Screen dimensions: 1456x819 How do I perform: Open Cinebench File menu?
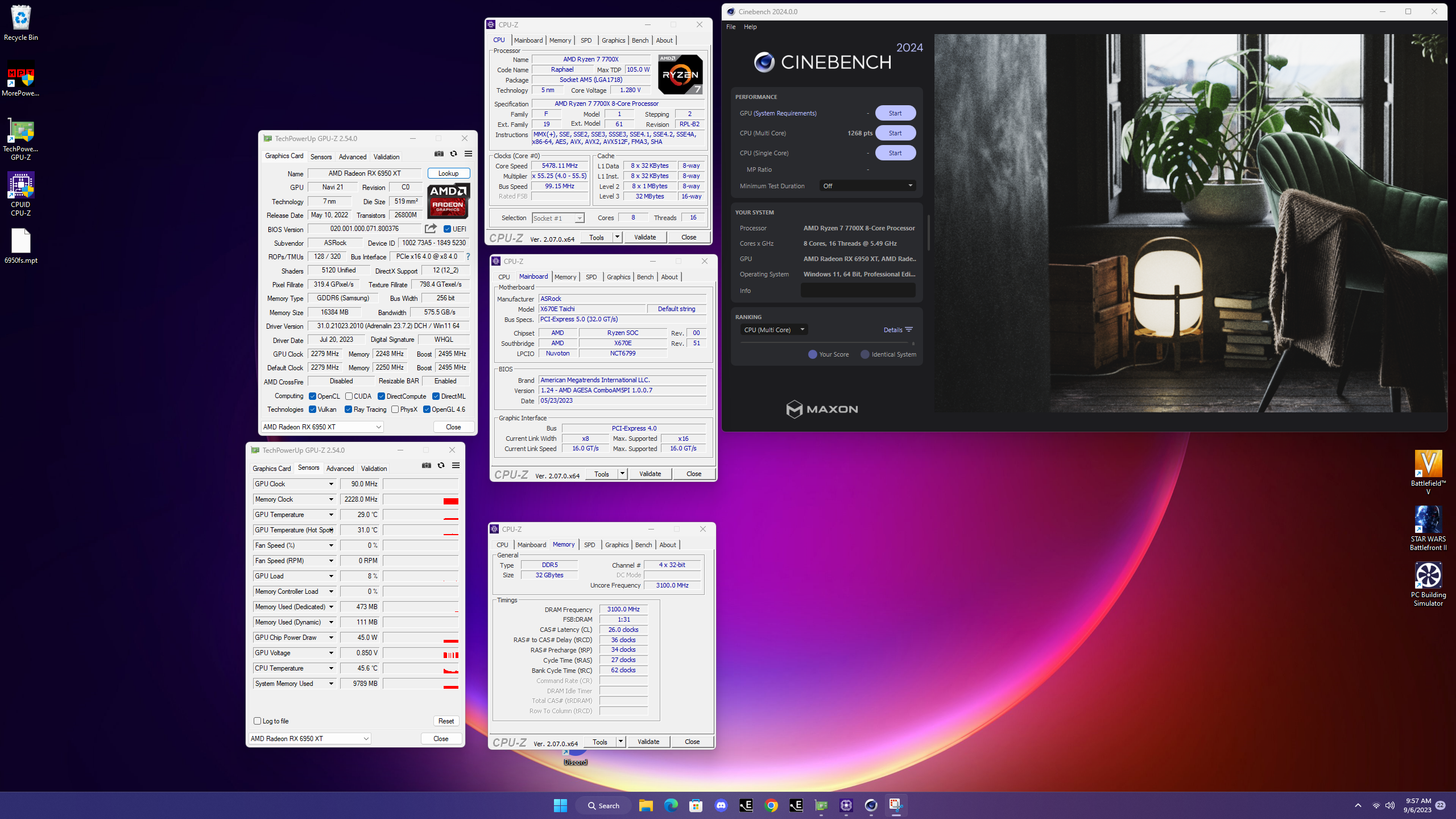(x=731, y=27)
